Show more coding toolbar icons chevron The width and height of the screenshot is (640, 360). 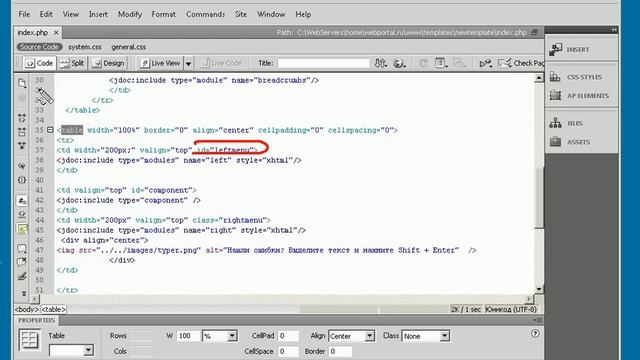[x=24, y=293]
